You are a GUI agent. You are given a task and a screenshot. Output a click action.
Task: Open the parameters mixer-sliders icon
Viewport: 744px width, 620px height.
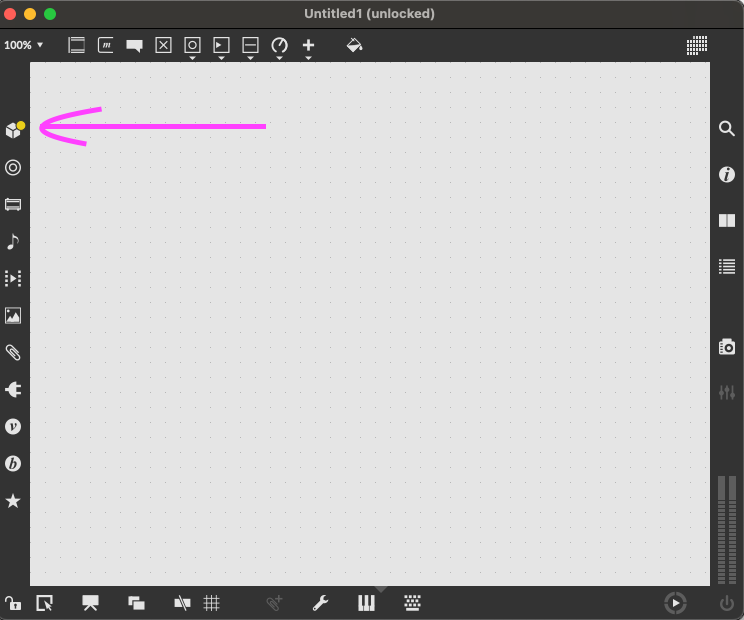coord(726,393)
